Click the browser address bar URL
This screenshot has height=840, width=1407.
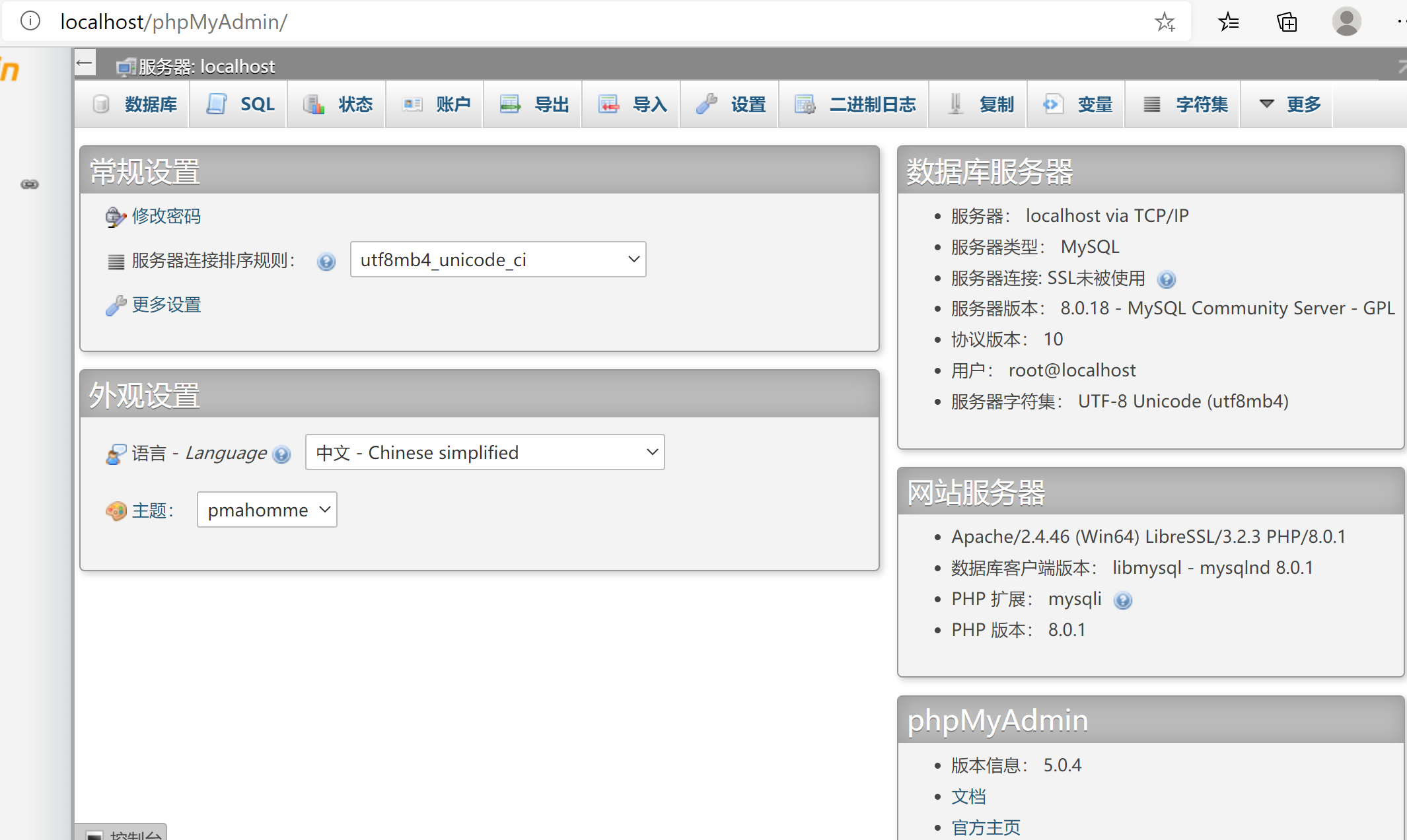point(174,22)
